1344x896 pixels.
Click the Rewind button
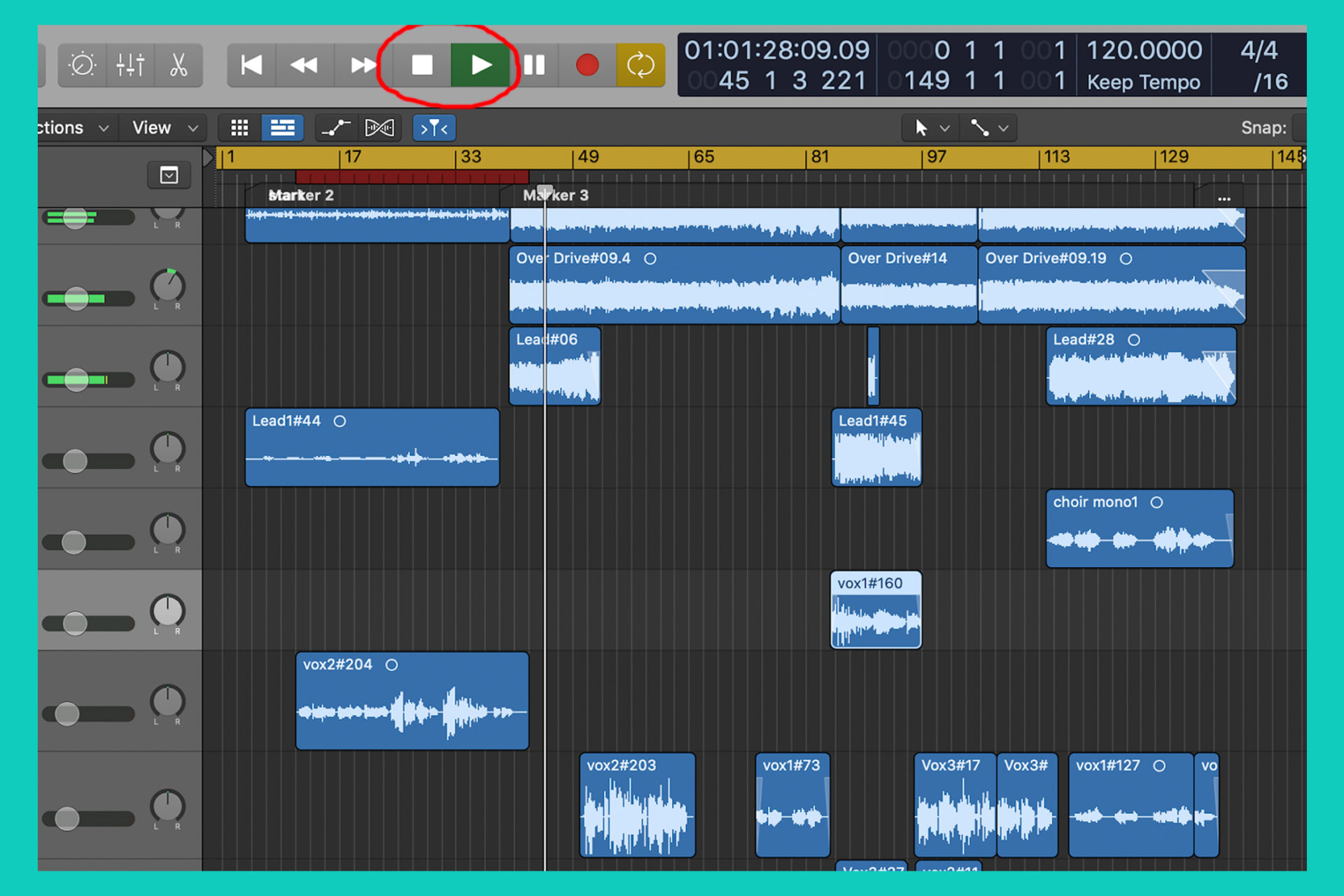click(304, 65)
